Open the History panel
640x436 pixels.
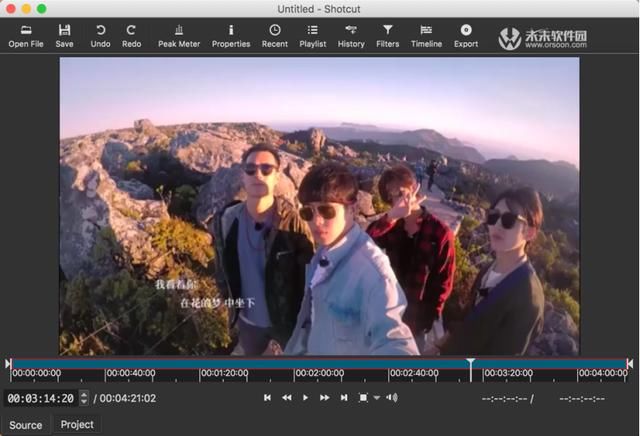[x=351, y=36]
